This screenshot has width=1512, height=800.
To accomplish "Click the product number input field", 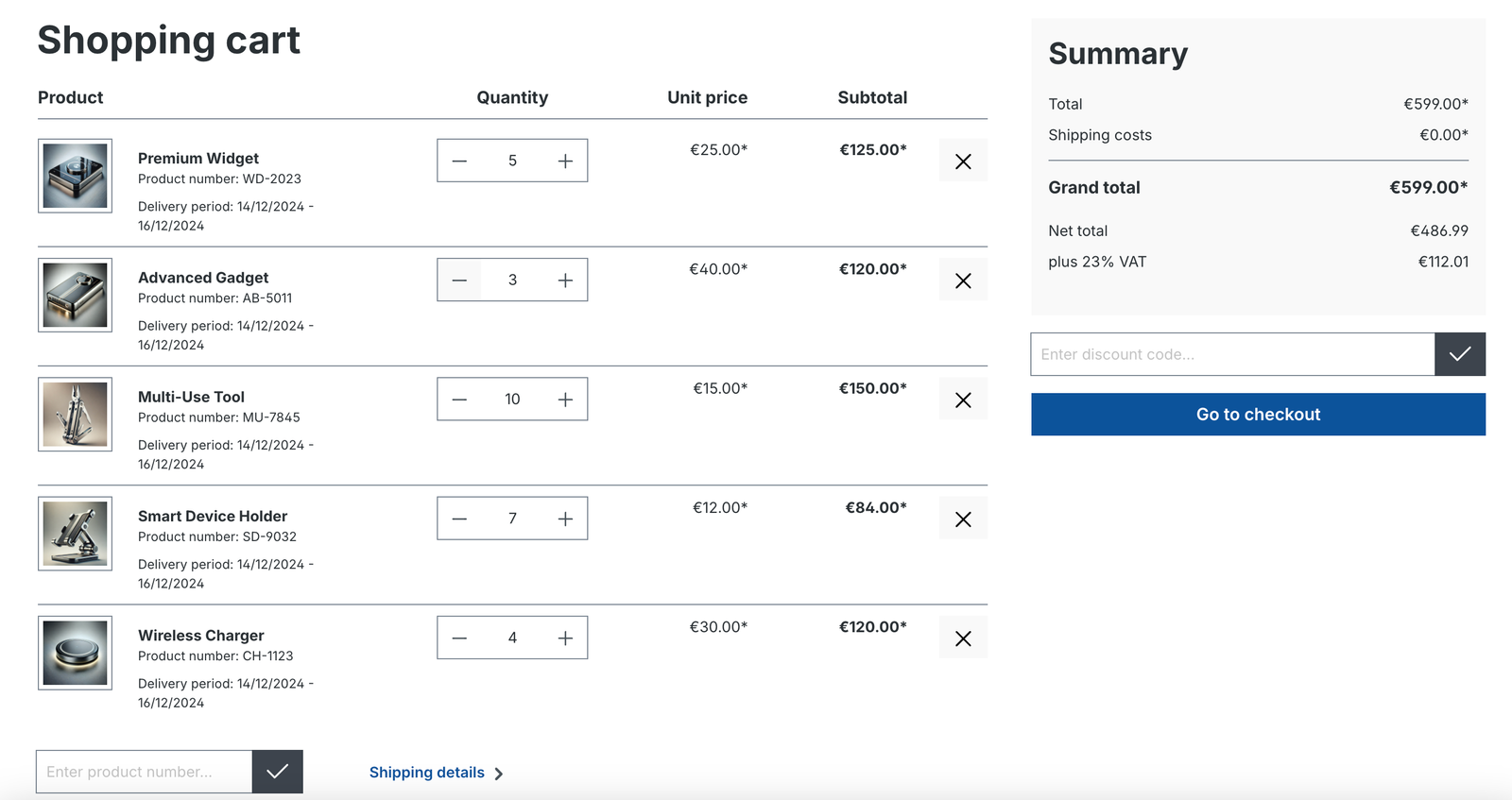I will coord(144,772).
